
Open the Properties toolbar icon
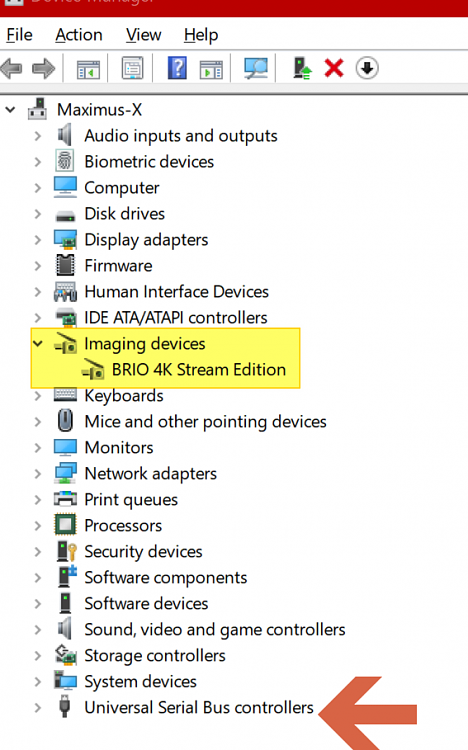133,68
